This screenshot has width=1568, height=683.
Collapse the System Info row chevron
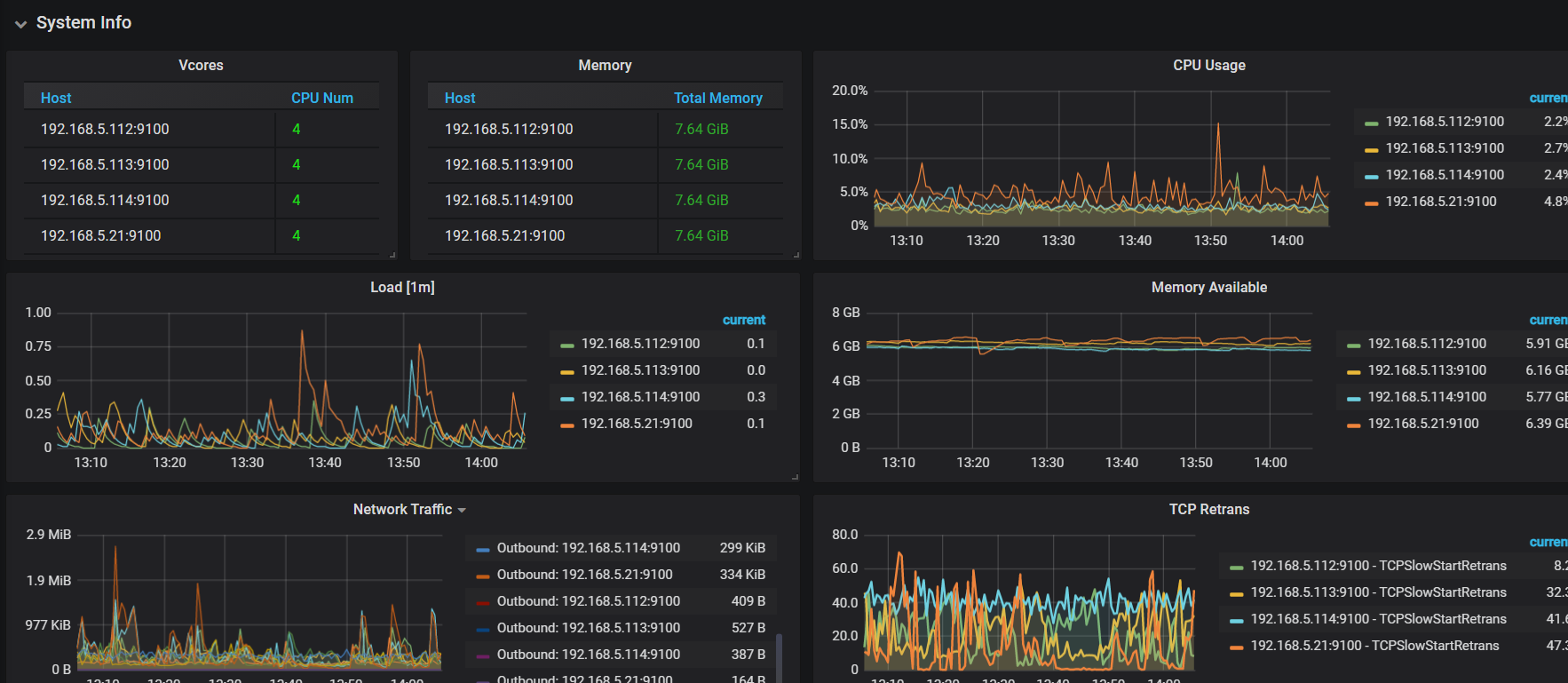20,24
